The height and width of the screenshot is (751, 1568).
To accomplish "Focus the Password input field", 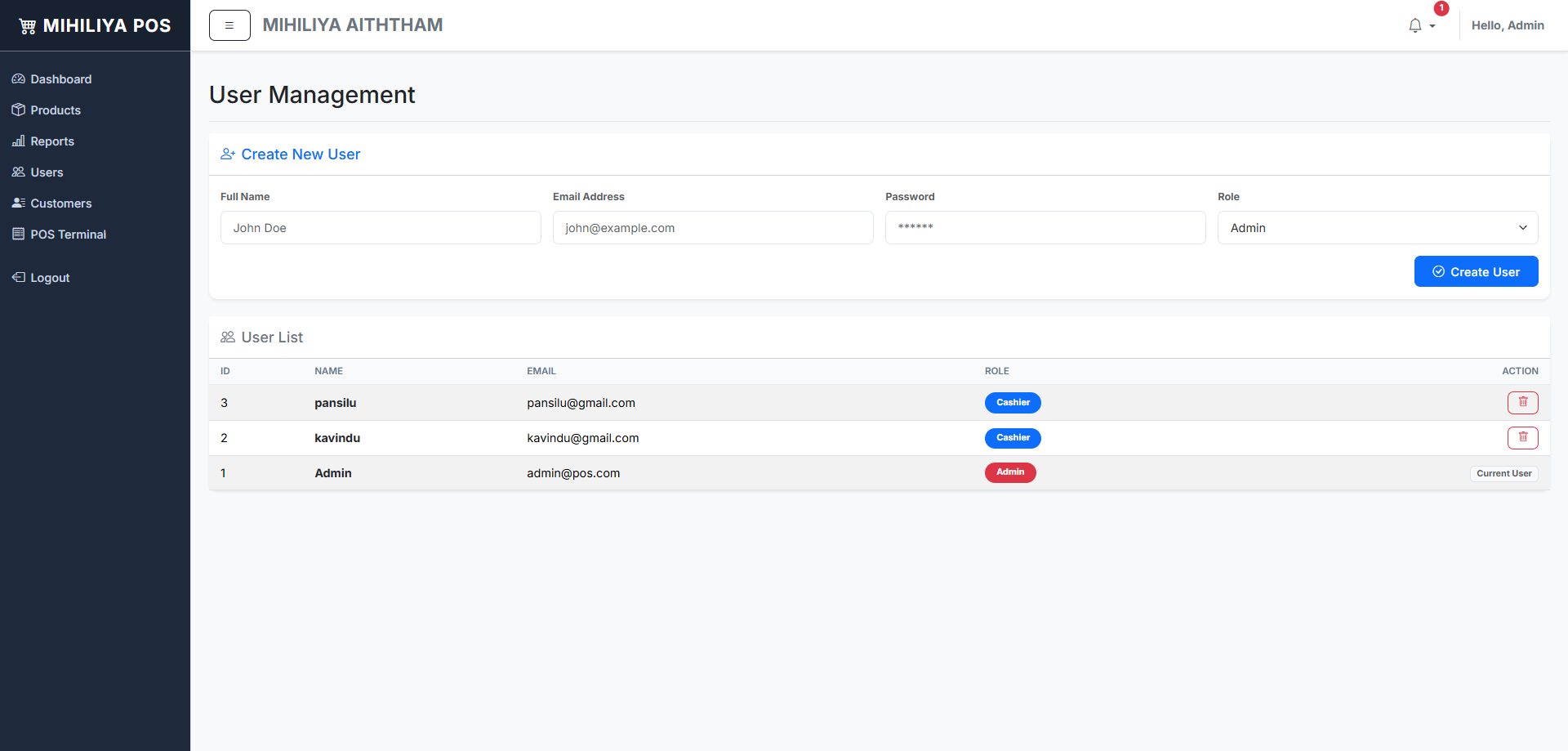I will point(1045,228).
